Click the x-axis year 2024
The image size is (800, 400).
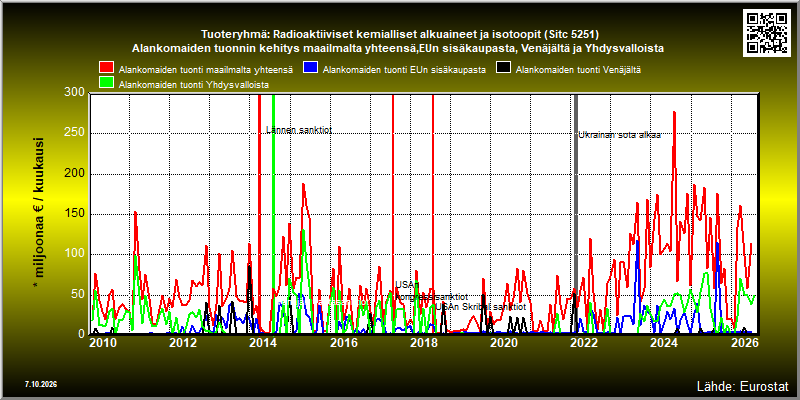664,343
